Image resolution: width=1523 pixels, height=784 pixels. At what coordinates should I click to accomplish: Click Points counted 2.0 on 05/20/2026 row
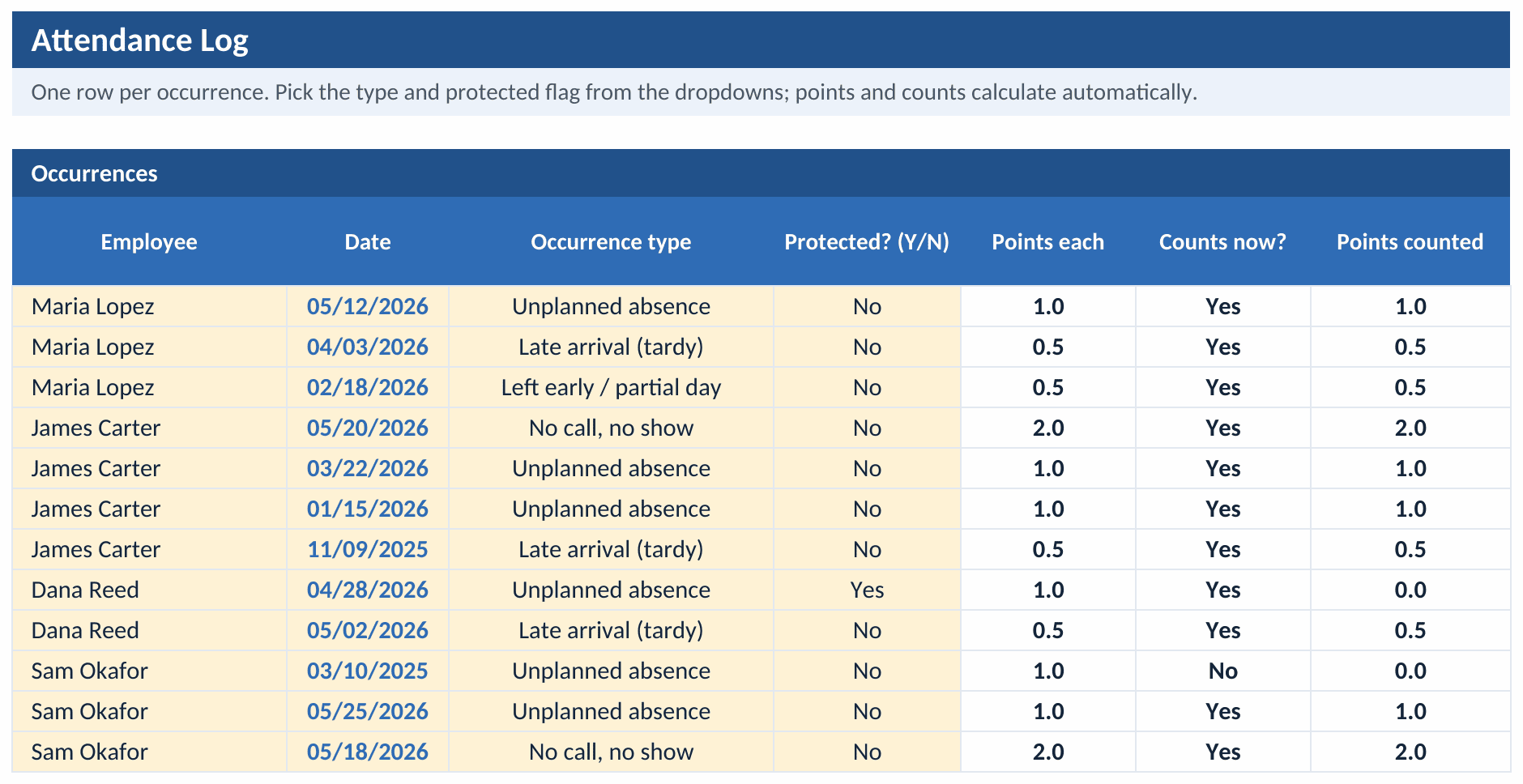pos(1410,428)
